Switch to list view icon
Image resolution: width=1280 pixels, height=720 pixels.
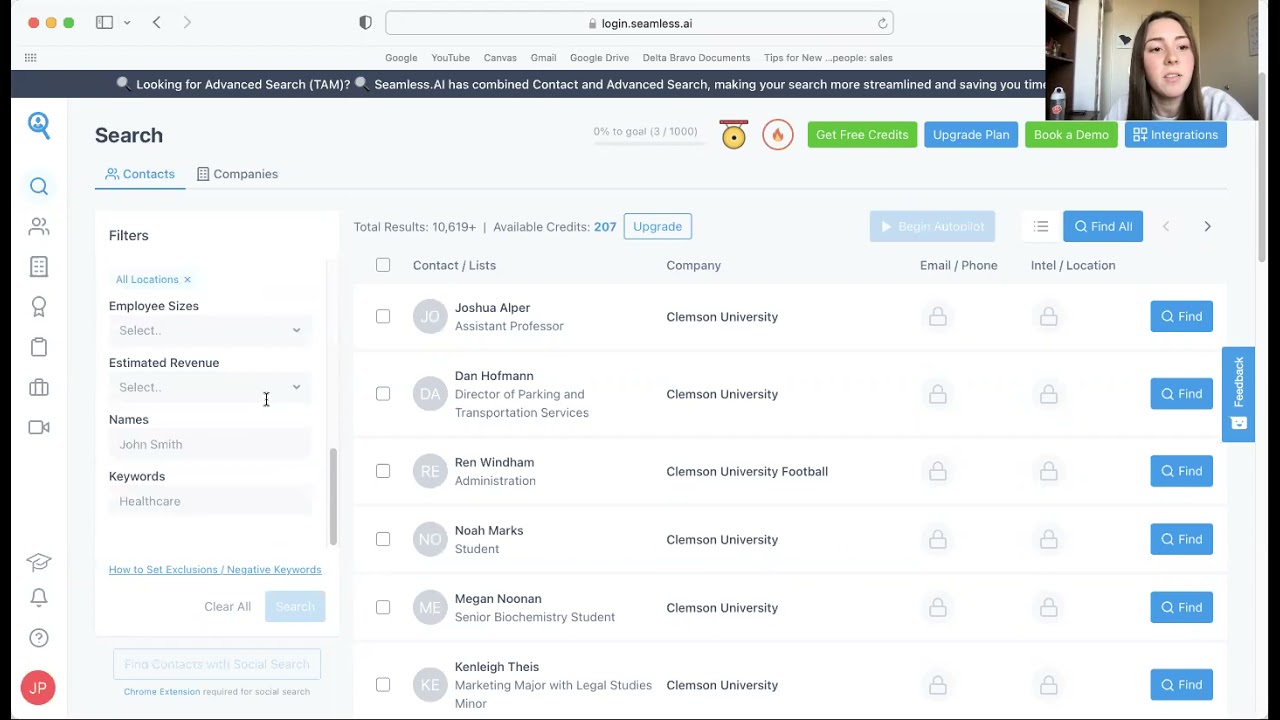coord(1041,227)
